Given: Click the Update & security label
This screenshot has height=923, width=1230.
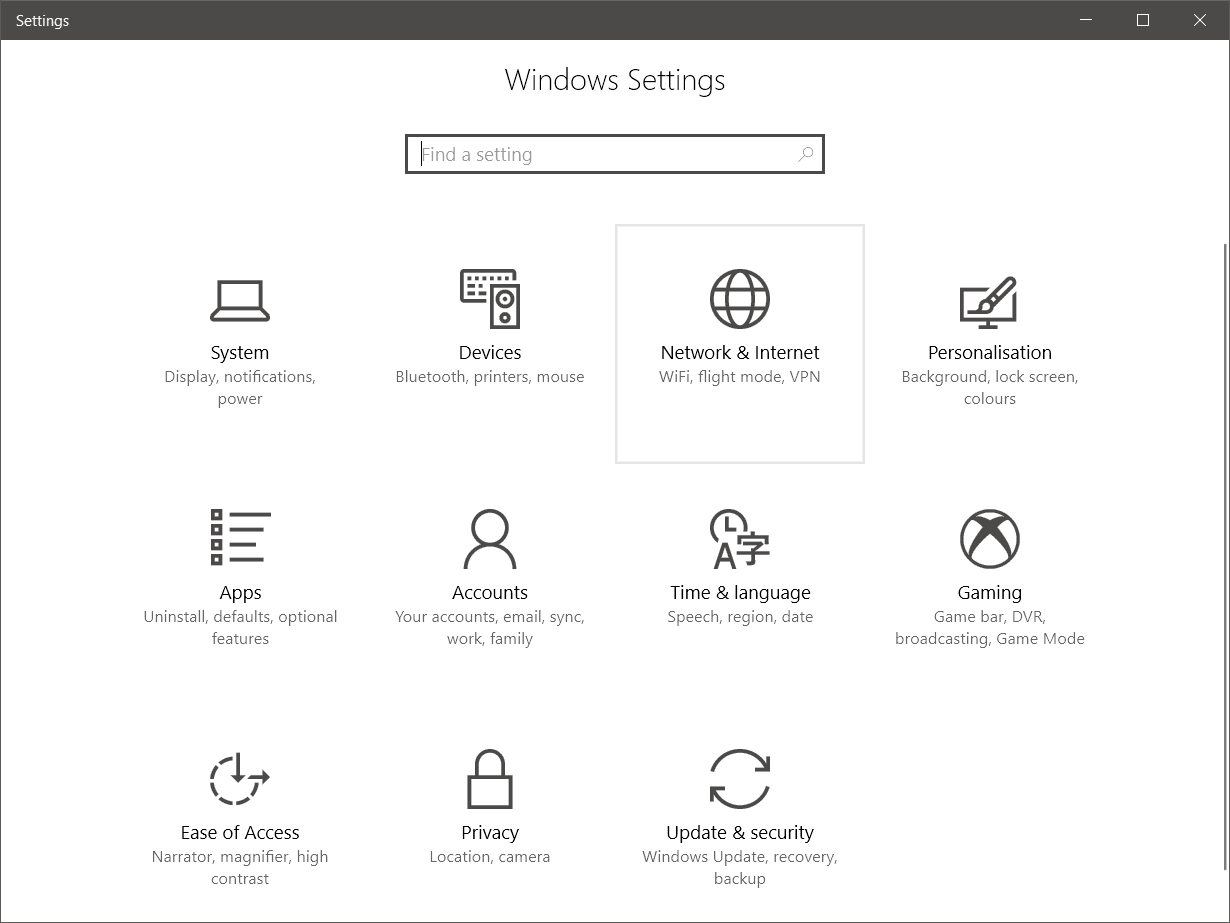Looking at the screenshot, I should pos(740,833).
